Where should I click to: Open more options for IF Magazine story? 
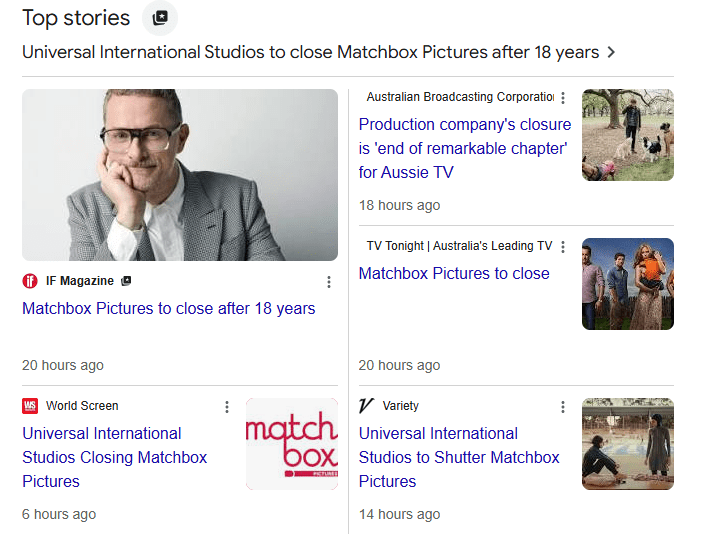pyautogui.click(x=329, y=282)
